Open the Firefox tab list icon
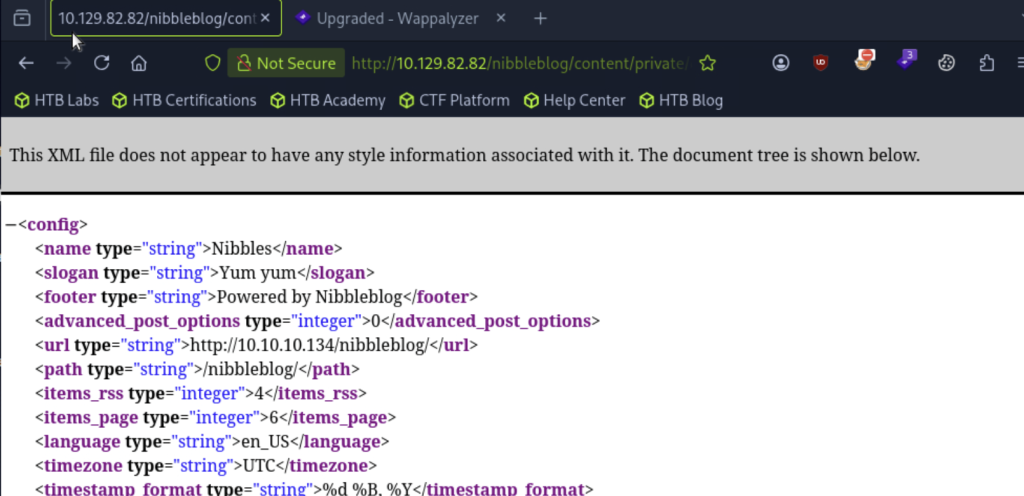Viewport: 1024px width, 496px height. (22, 18)
